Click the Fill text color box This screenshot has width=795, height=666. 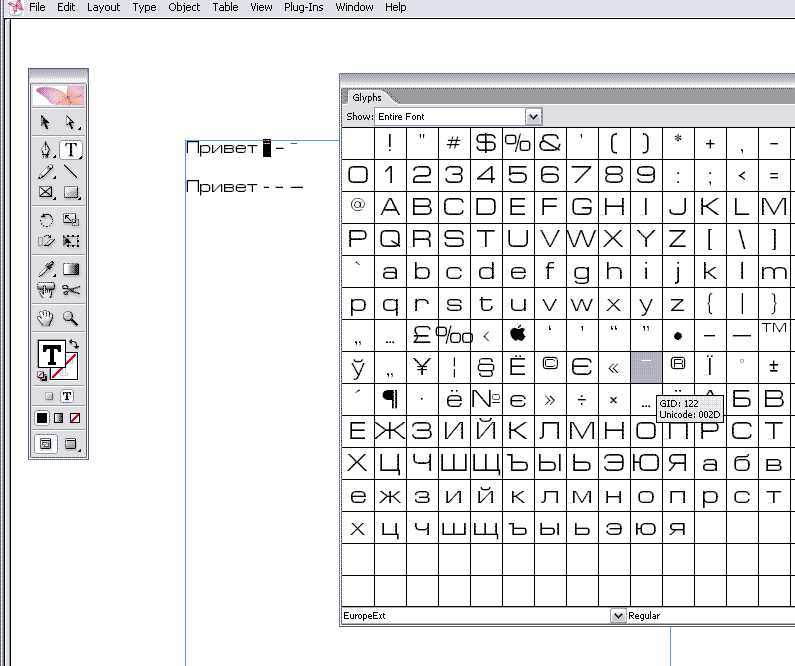coord(52,354)
